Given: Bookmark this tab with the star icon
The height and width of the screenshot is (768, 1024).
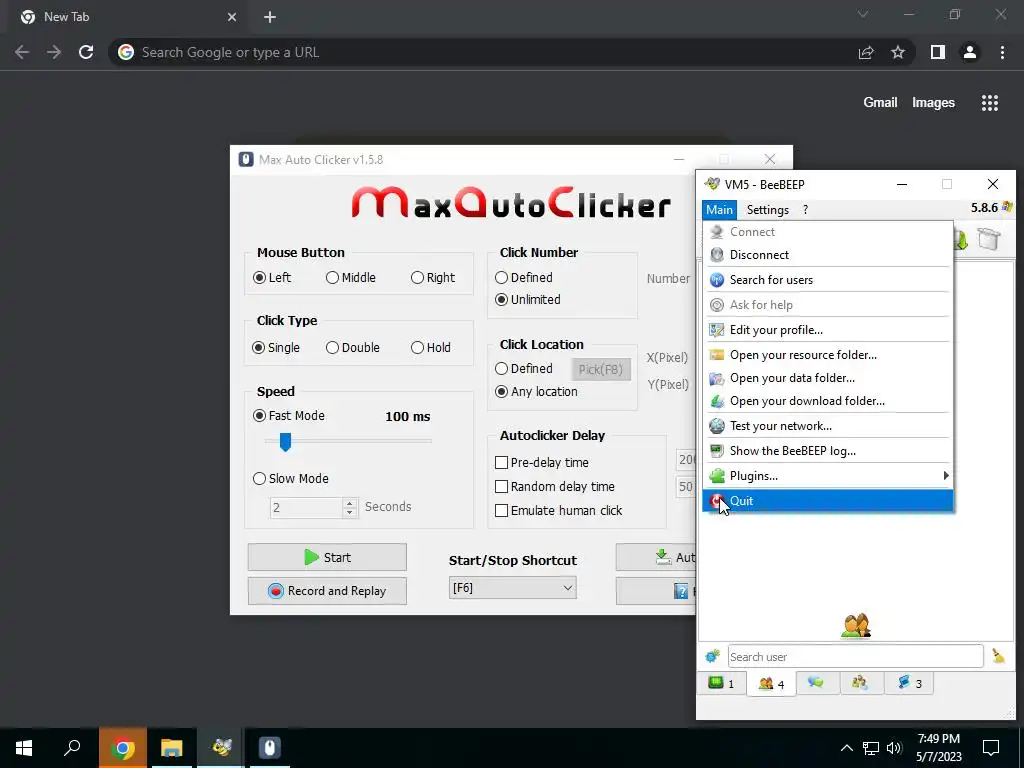Looking at the screenshot, I should 898,52.
